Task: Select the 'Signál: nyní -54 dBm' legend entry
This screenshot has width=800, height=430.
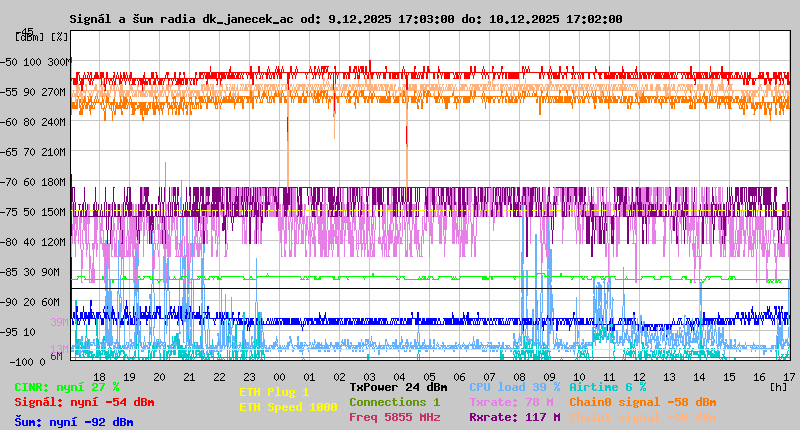Action: pos(84,402)
